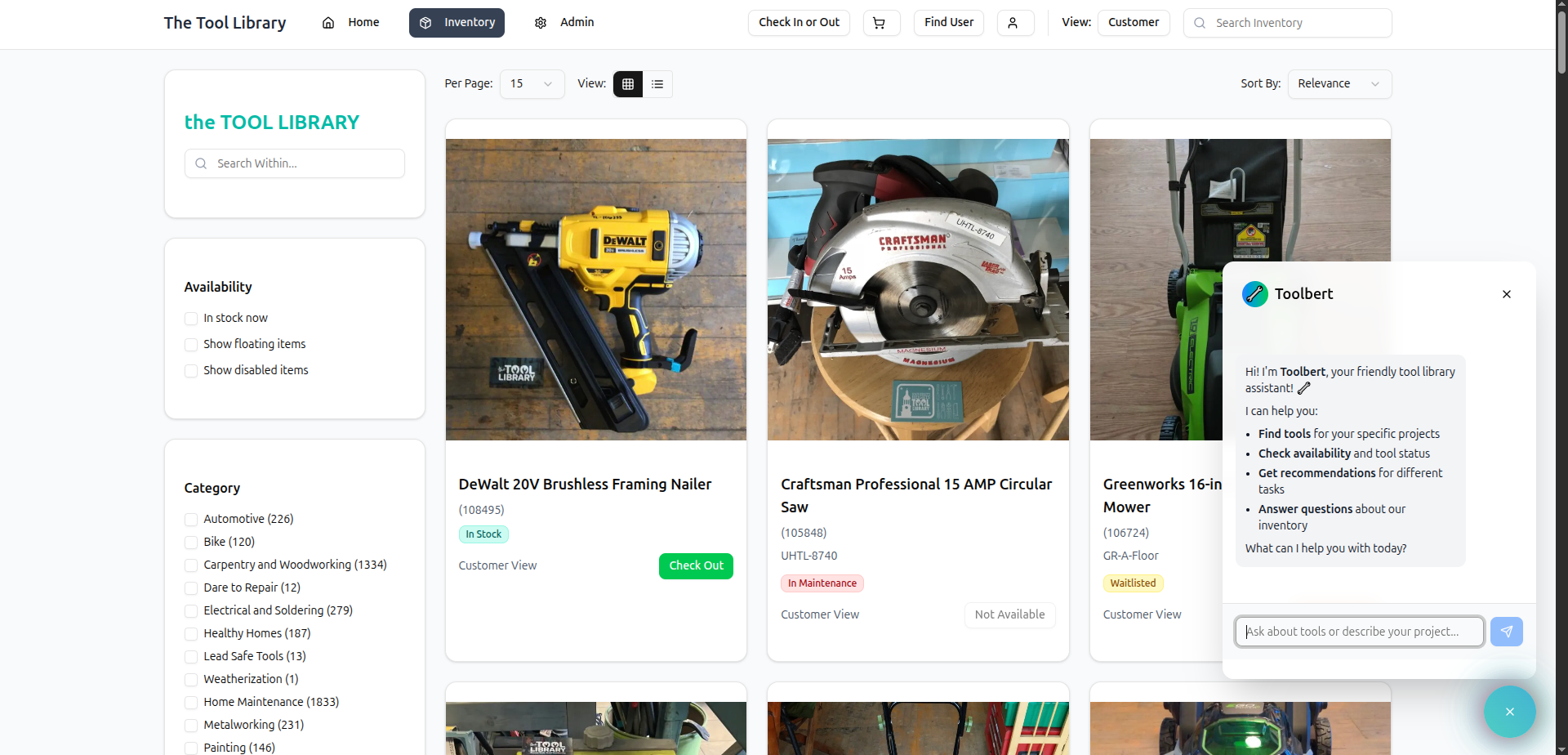The height and width of the screenshot is (755, 1568).
Task: Click the GR-A-Floor location text
Action: pos(1131,556)
